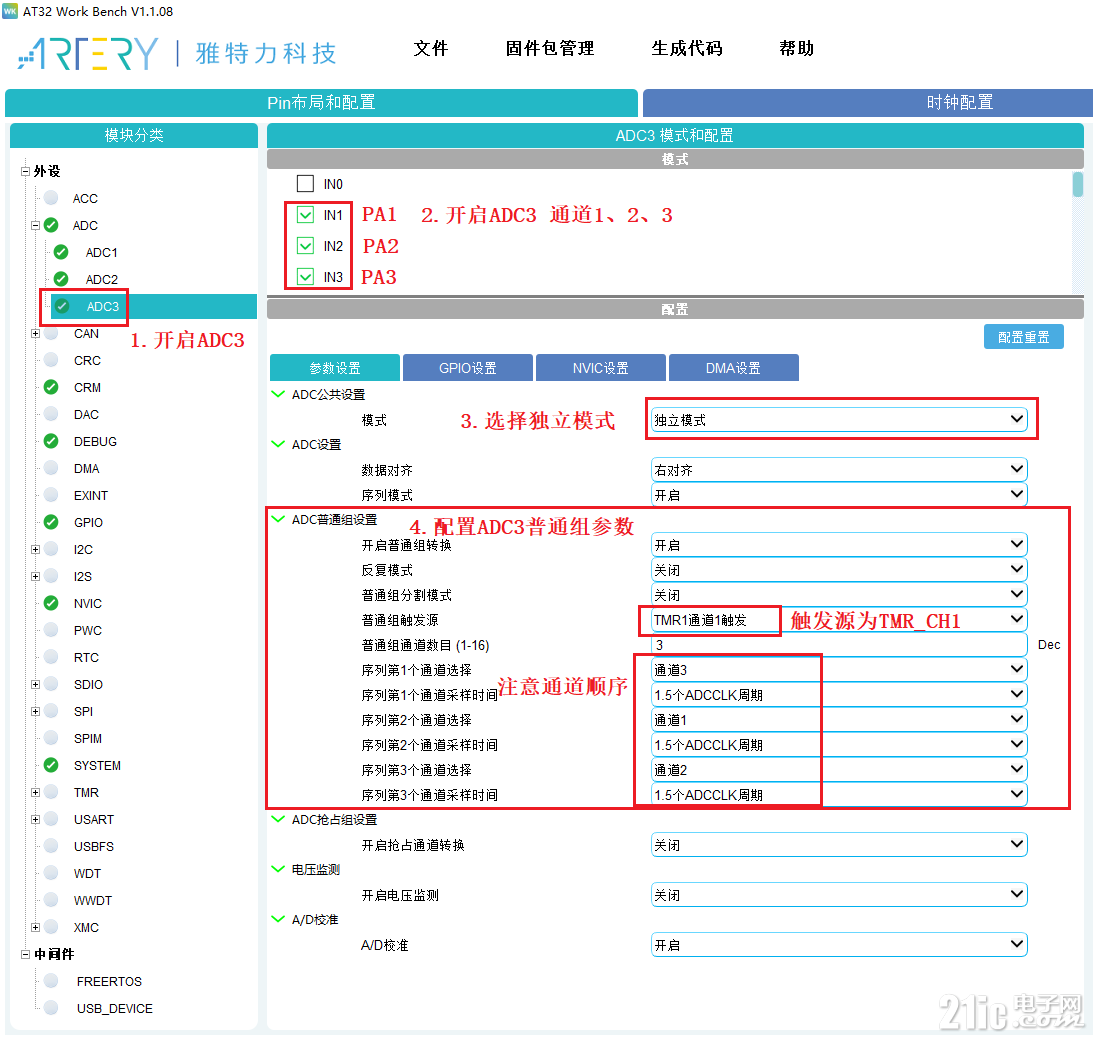Expand the USART tree node

[36, 819]
